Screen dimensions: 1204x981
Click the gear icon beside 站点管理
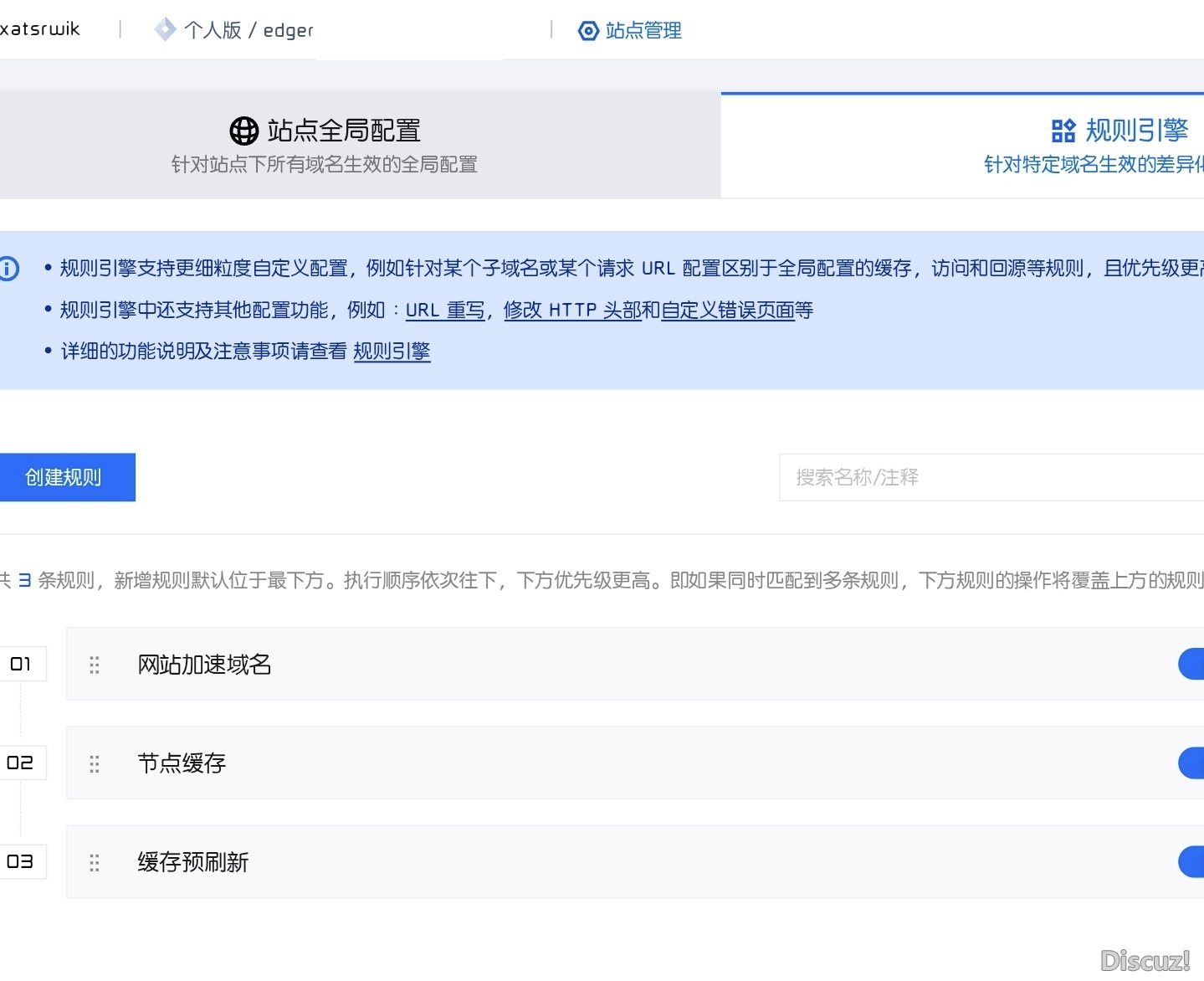click(588, 31)
